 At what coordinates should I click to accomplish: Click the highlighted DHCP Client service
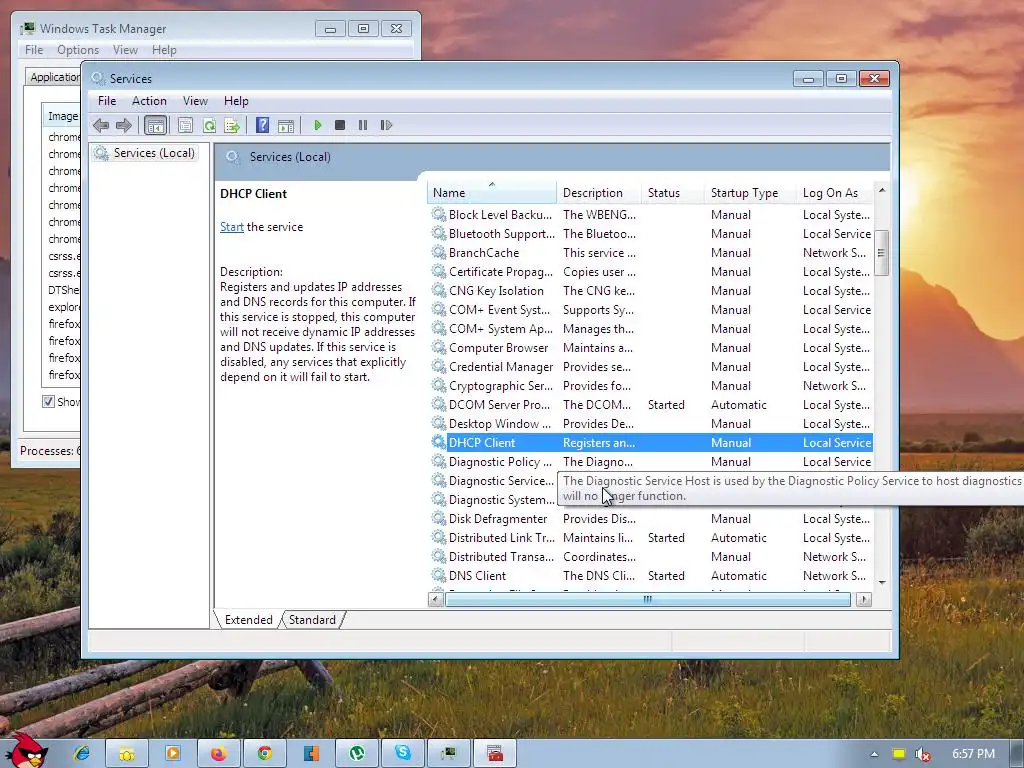[x=651, y=442]
